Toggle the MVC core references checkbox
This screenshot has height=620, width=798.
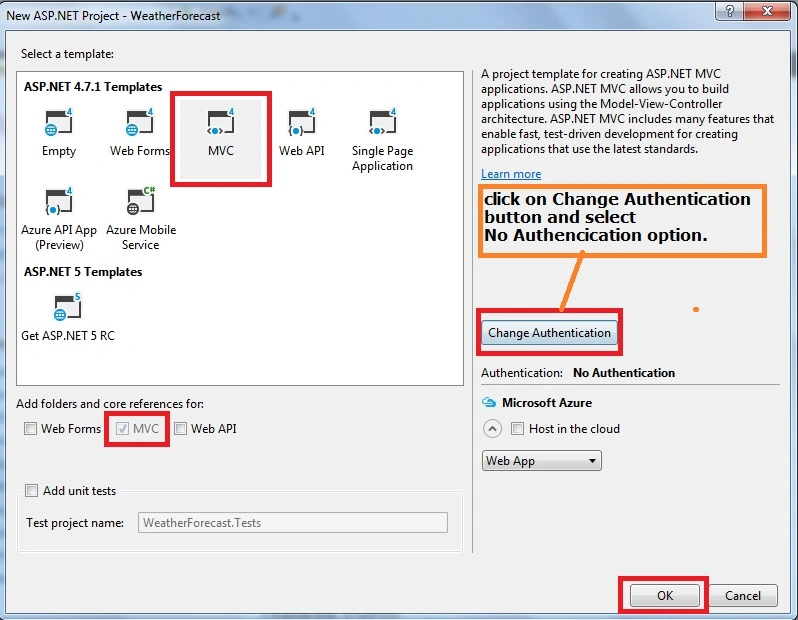[122, 429]
